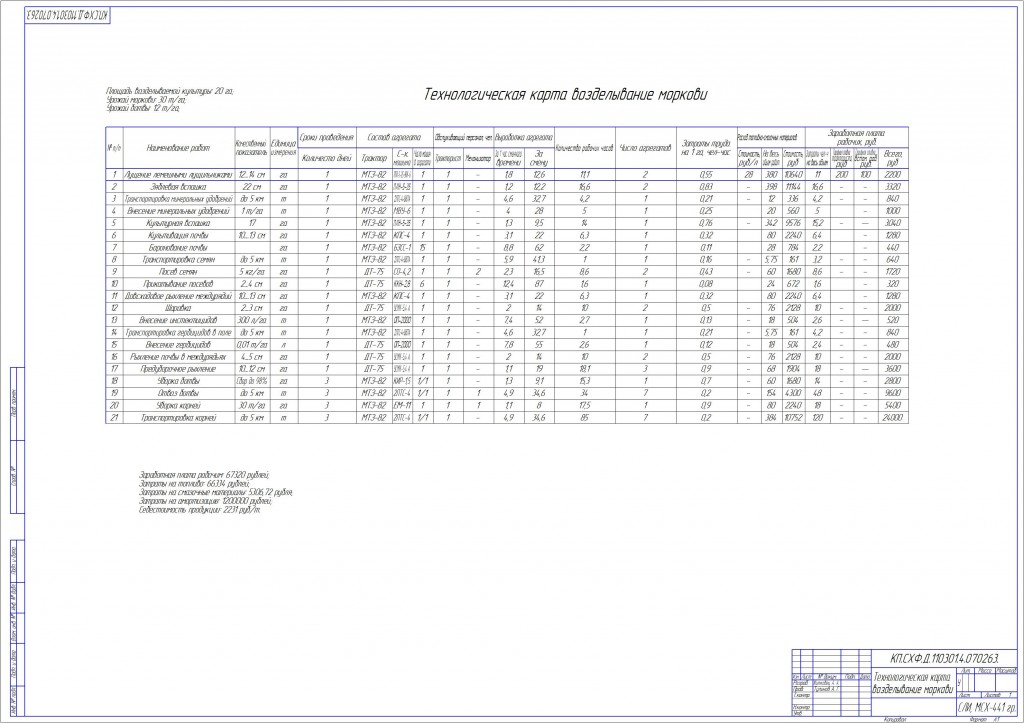Click the 'Трактор' subheader cell

pyautogui.click(x=374, y=158)
